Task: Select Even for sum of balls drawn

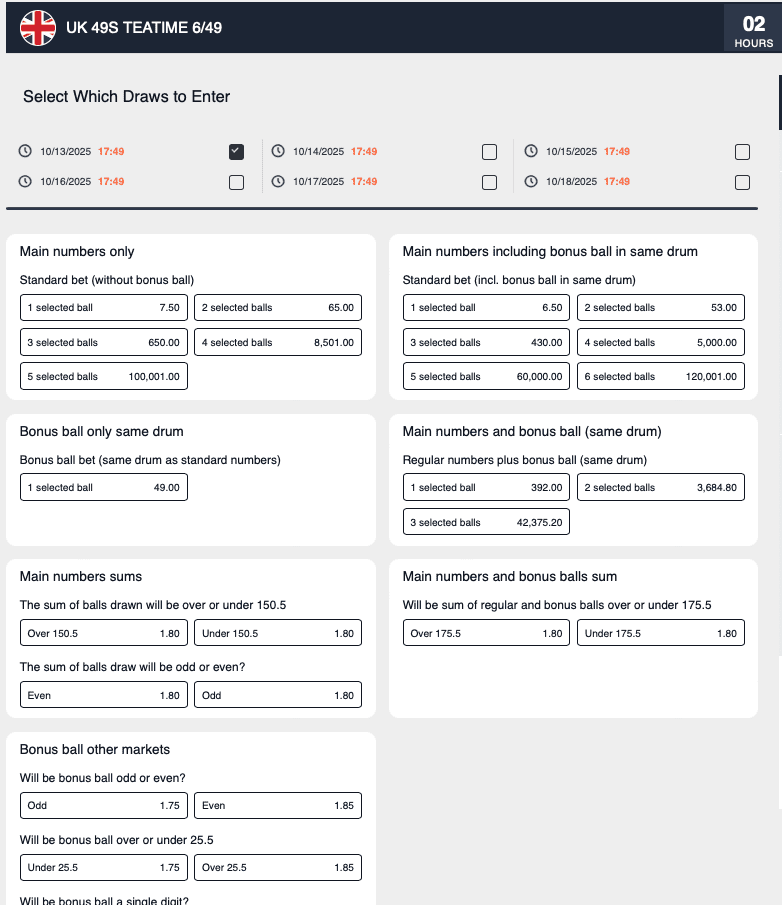Action: 104,695
